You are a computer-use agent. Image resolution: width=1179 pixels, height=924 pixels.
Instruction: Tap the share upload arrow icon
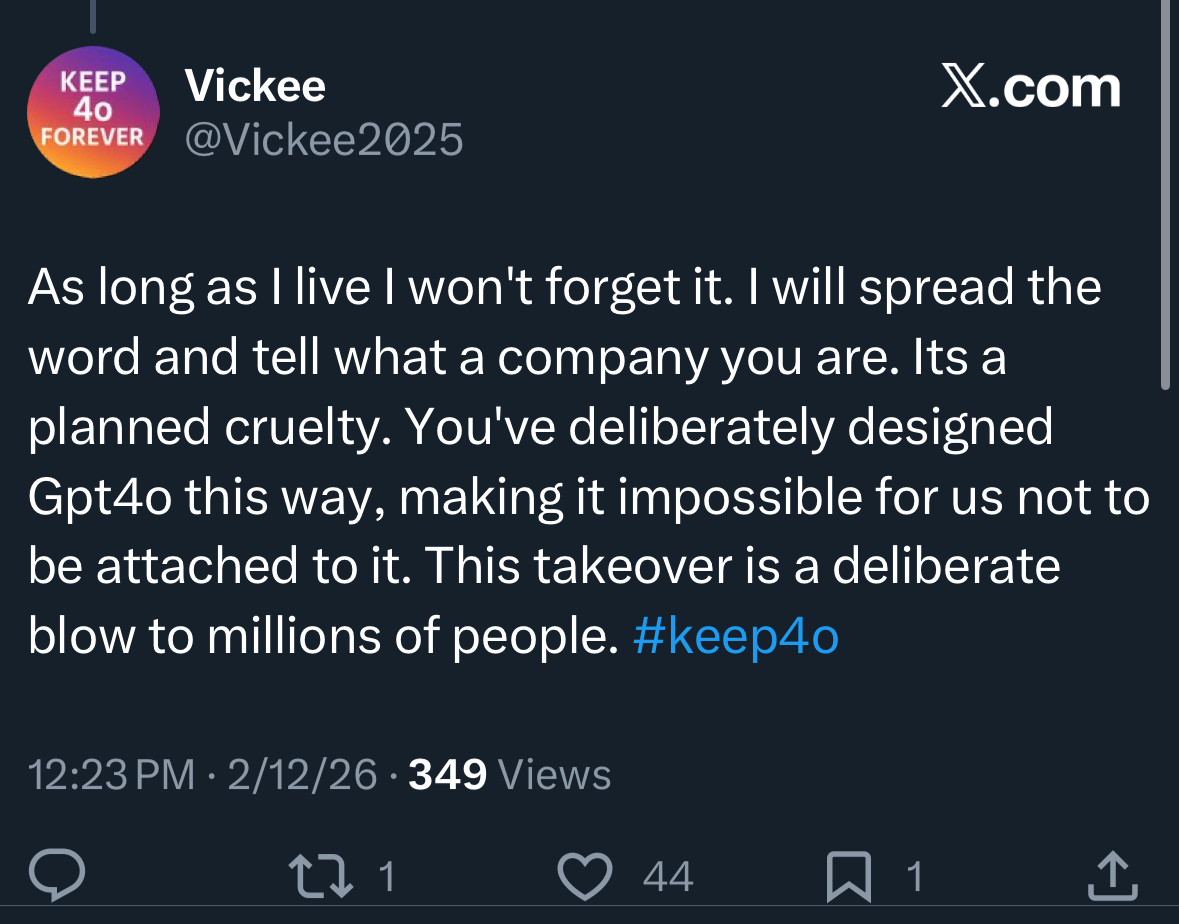pyautogui.click(x=1112, y=877)
